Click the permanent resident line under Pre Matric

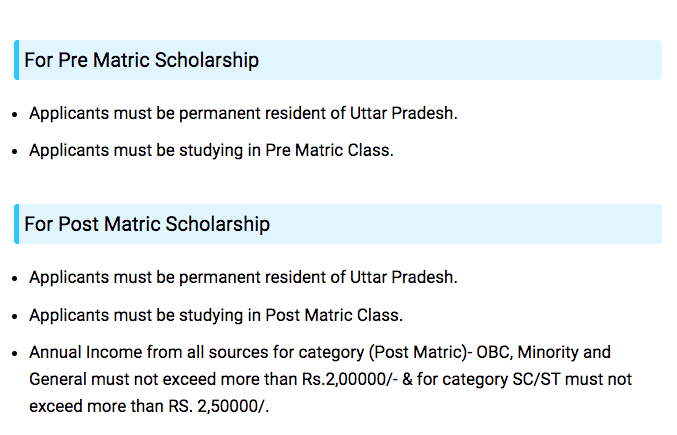click(x=243, y=113)
